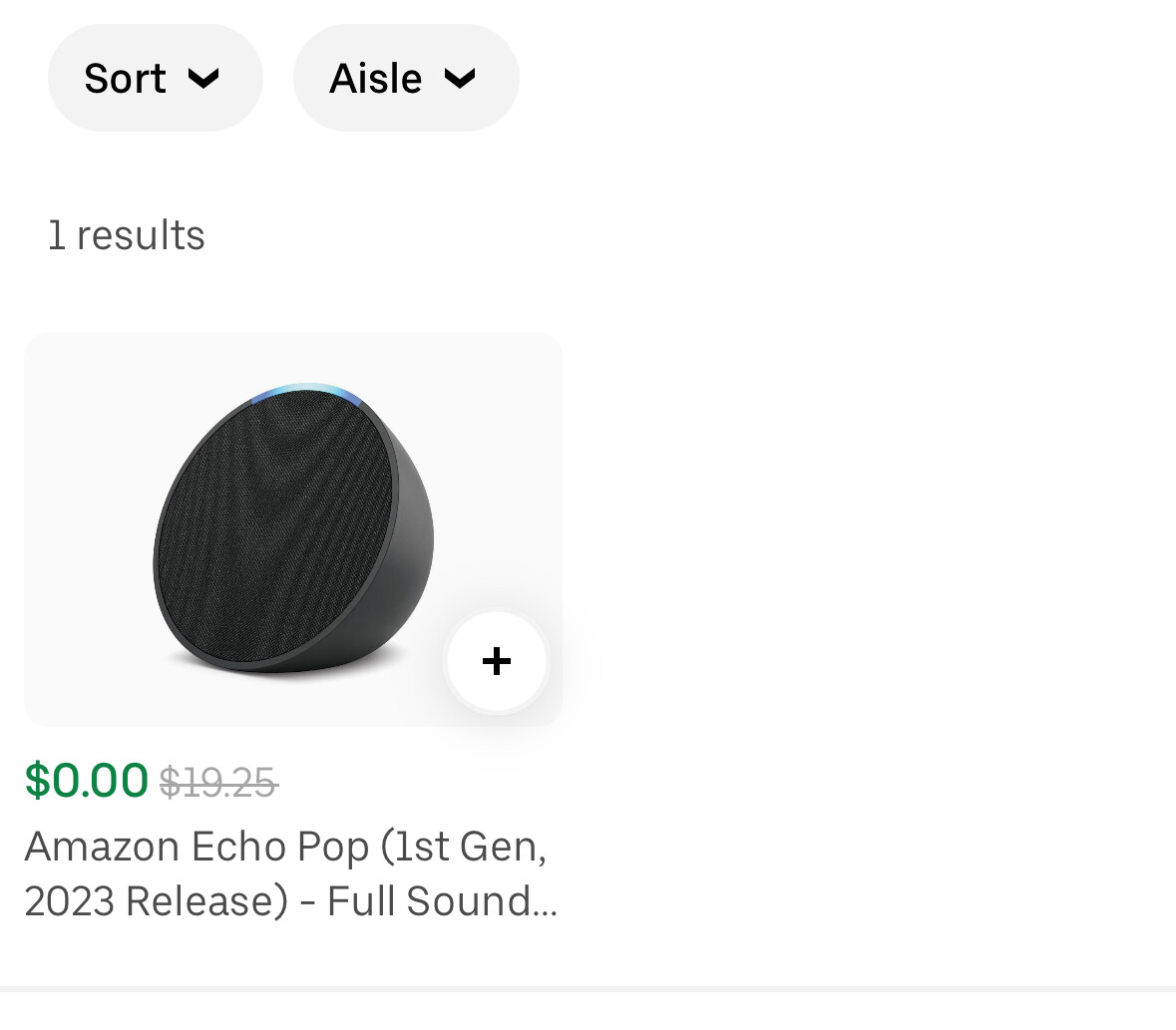1176x1030 pixels.
Task: Click the Amazon Echo Pop product title
Action: click(x=291, y=873)
